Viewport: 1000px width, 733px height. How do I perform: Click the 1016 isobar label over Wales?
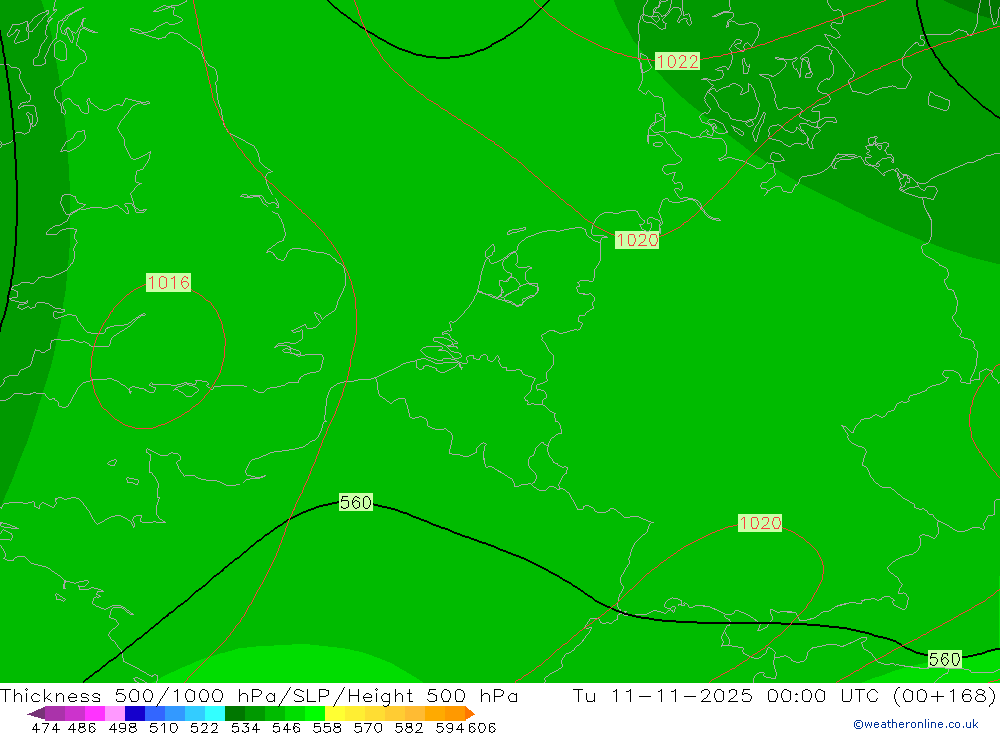coord(168,282)
